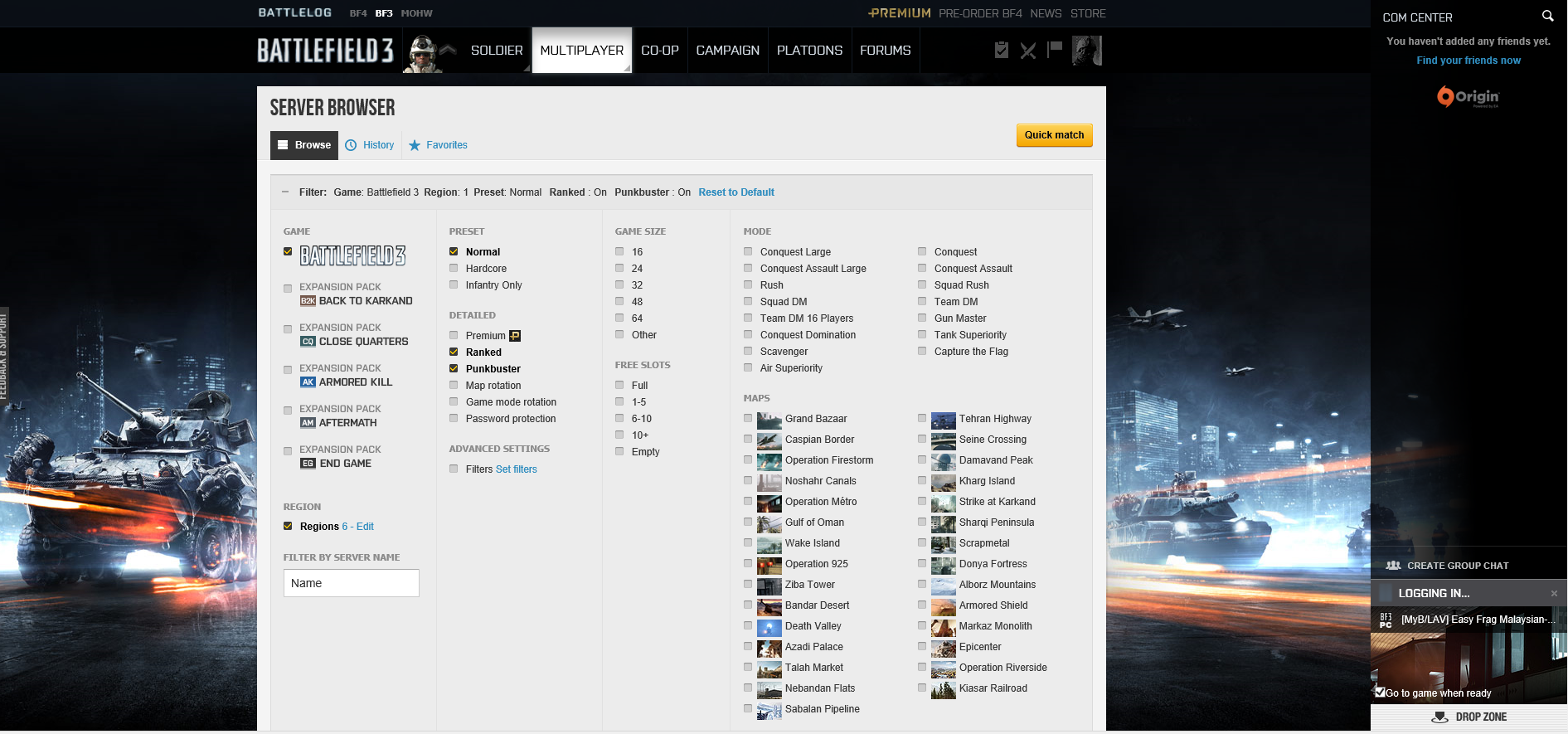The width and height of the screenshot is (1568, 734).
Task: Navigate to the Campaign menu
Action: point(728,51)
